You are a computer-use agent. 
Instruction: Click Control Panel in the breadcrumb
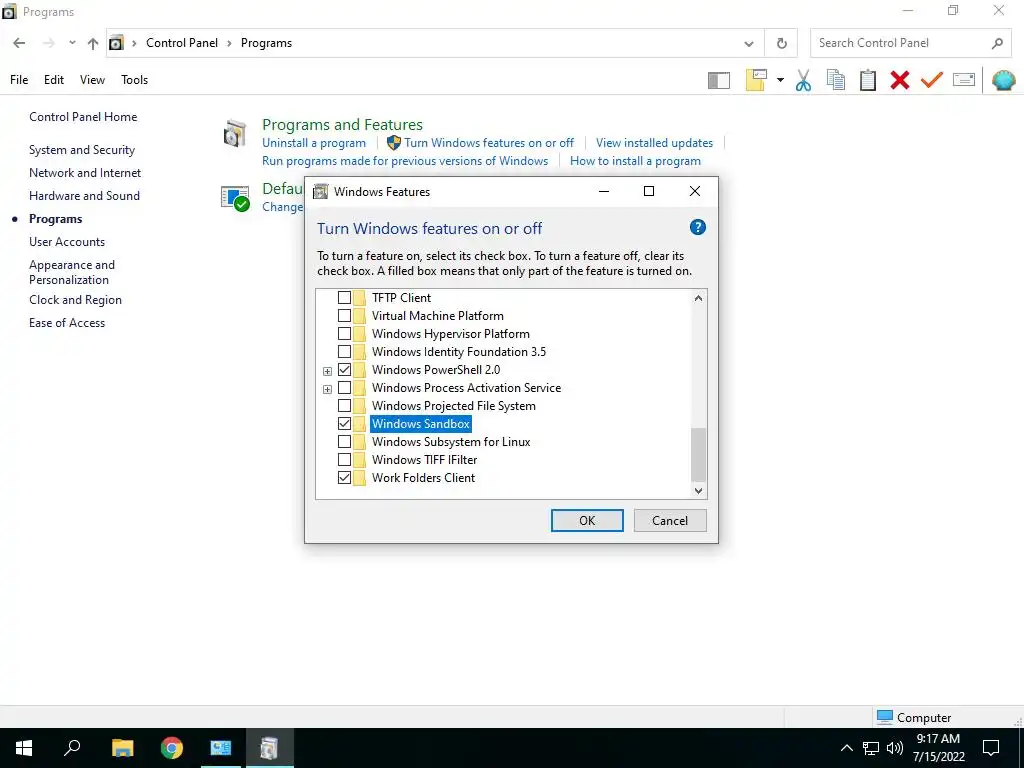182,43
